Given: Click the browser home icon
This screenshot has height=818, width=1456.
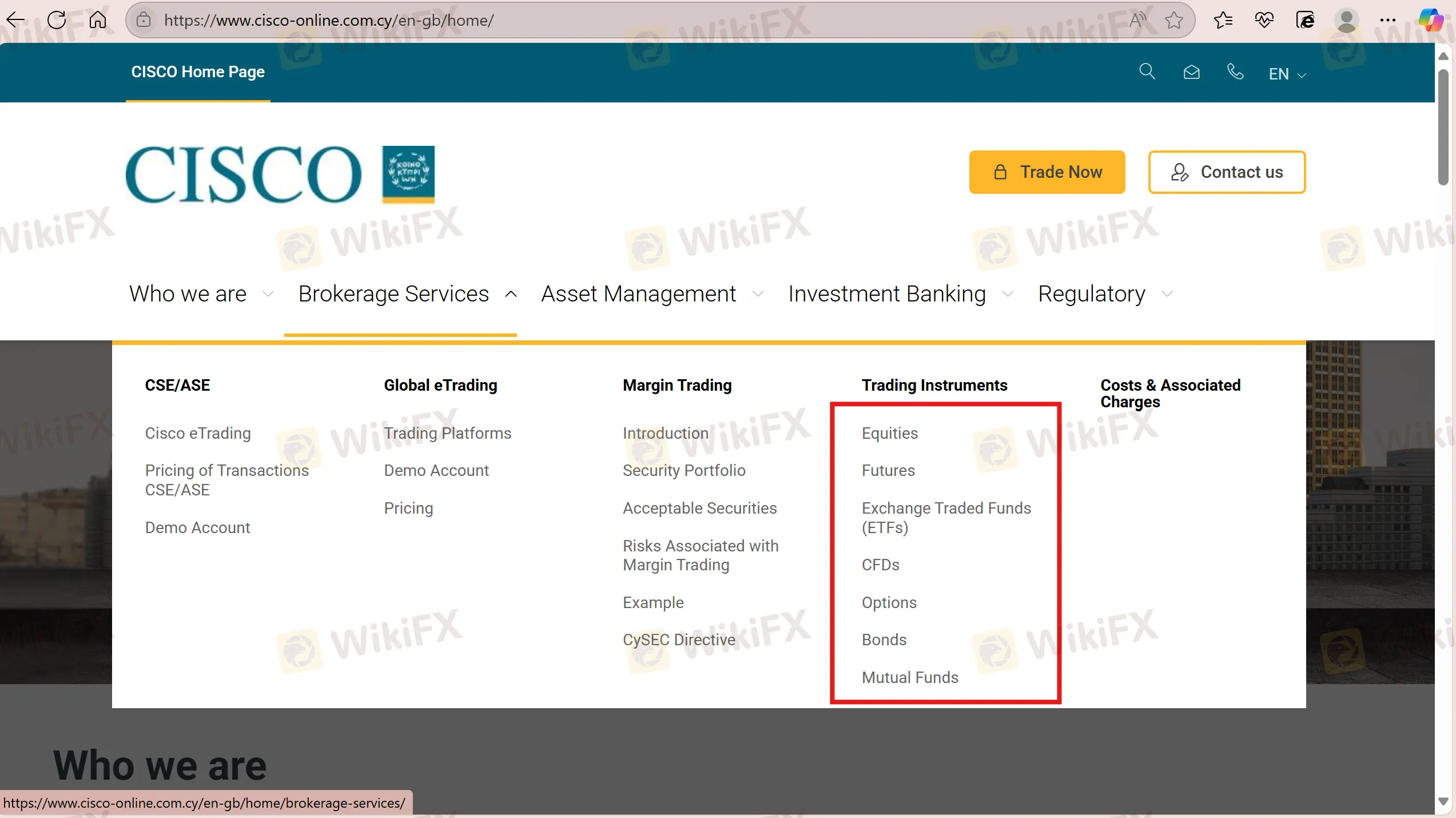Looking at the screenshot, I should click(98, 20).
